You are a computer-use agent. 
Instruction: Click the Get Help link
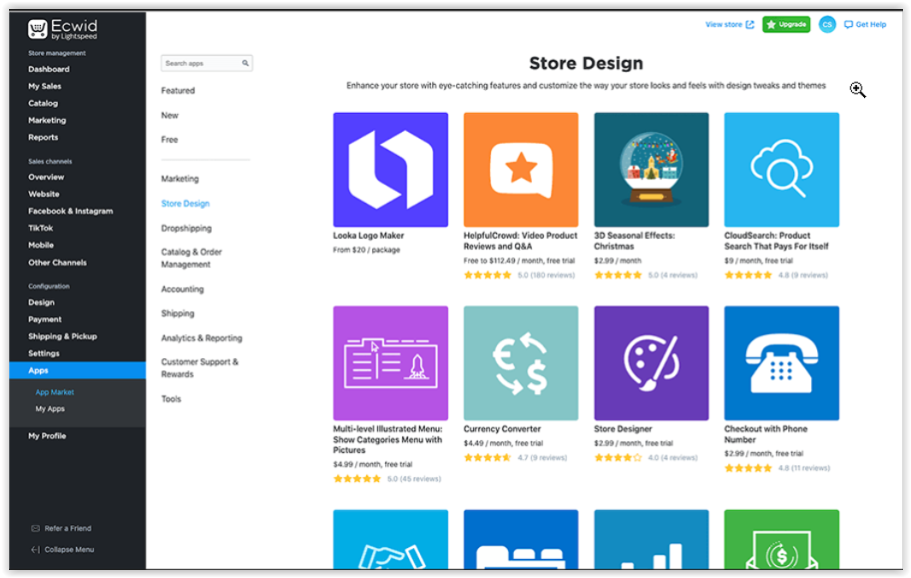865,24
